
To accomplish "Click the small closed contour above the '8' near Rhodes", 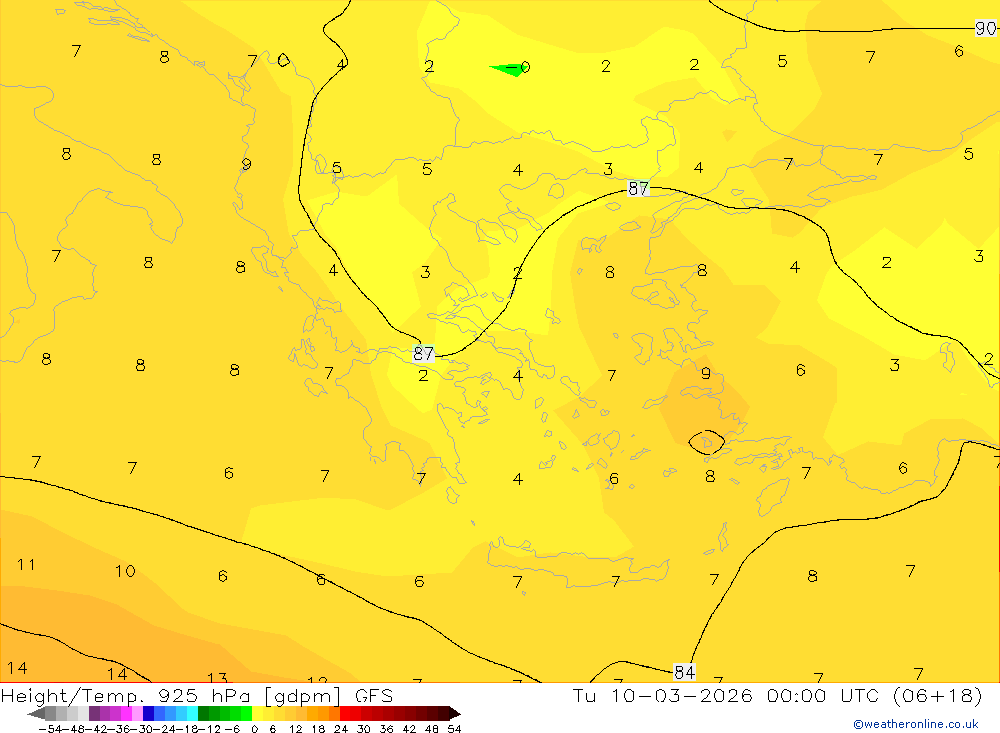I will pyautogui.click(x=707, y=442).
